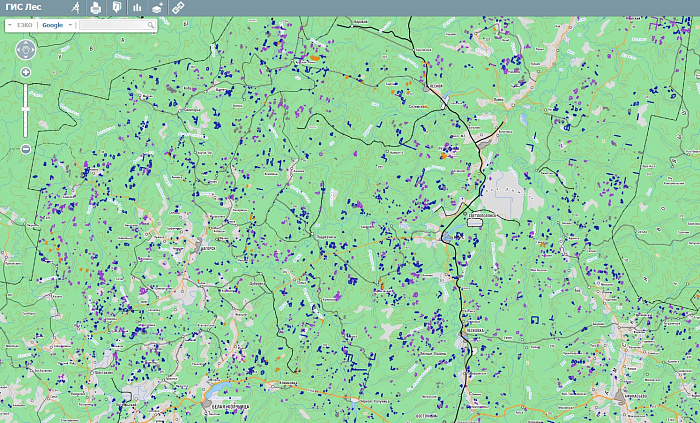Switch basemap to Google
The width and height of the screenshot is (700, 423).
[x=53, y=25]
